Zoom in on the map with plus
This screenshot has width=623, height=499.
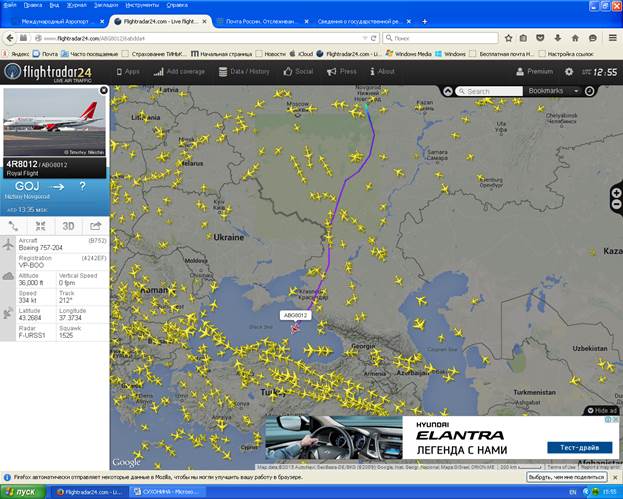point(617,193)
